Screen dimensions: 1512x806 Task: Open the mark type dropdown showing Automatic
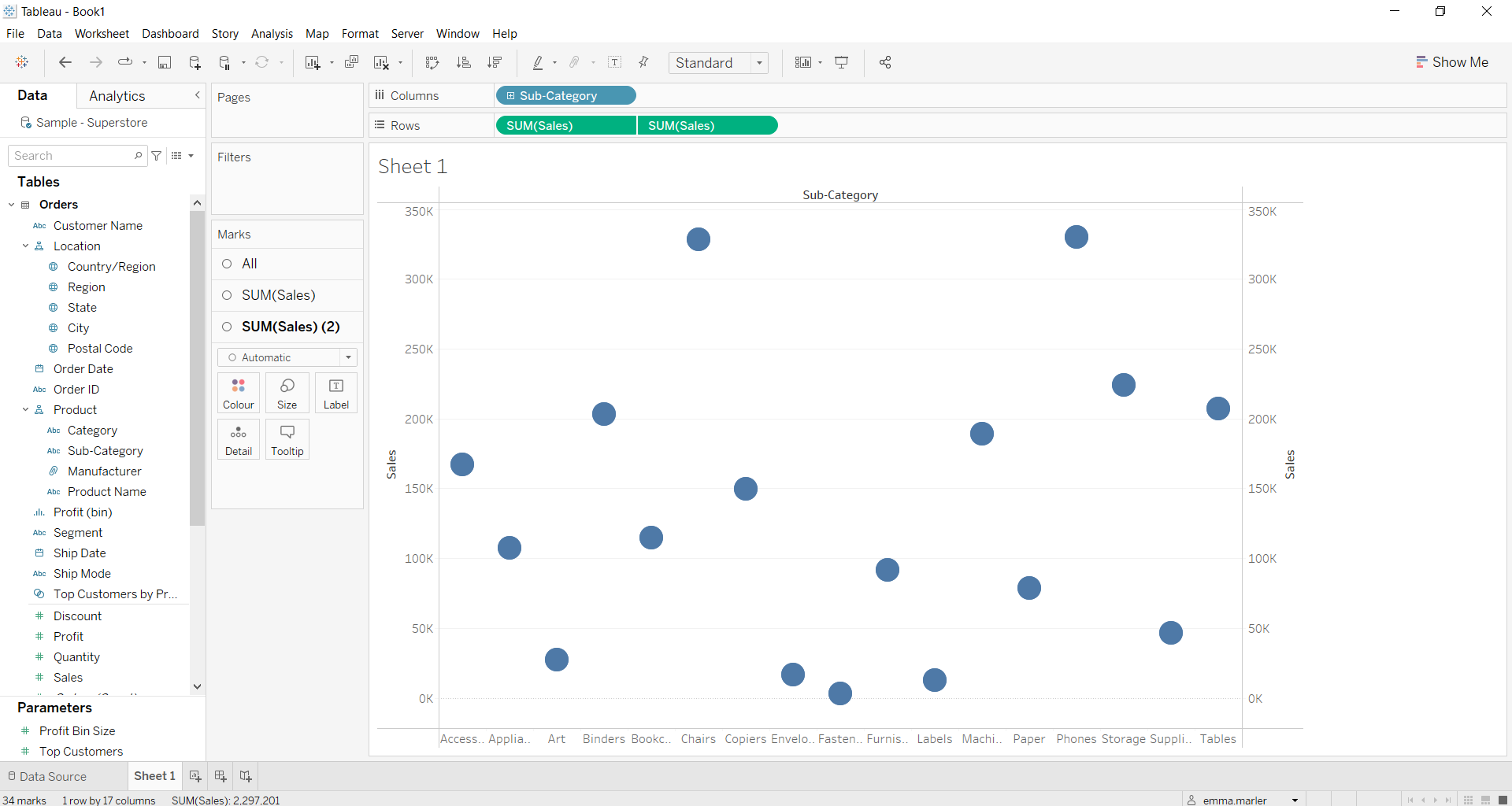(287, 357)
